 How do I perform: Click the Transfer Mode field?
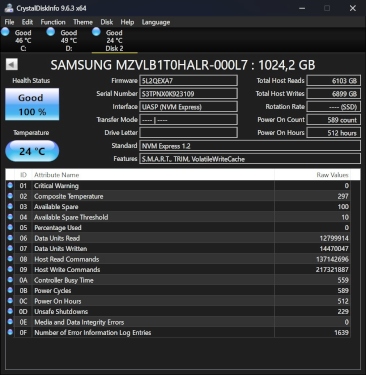[x=188, y=120]
